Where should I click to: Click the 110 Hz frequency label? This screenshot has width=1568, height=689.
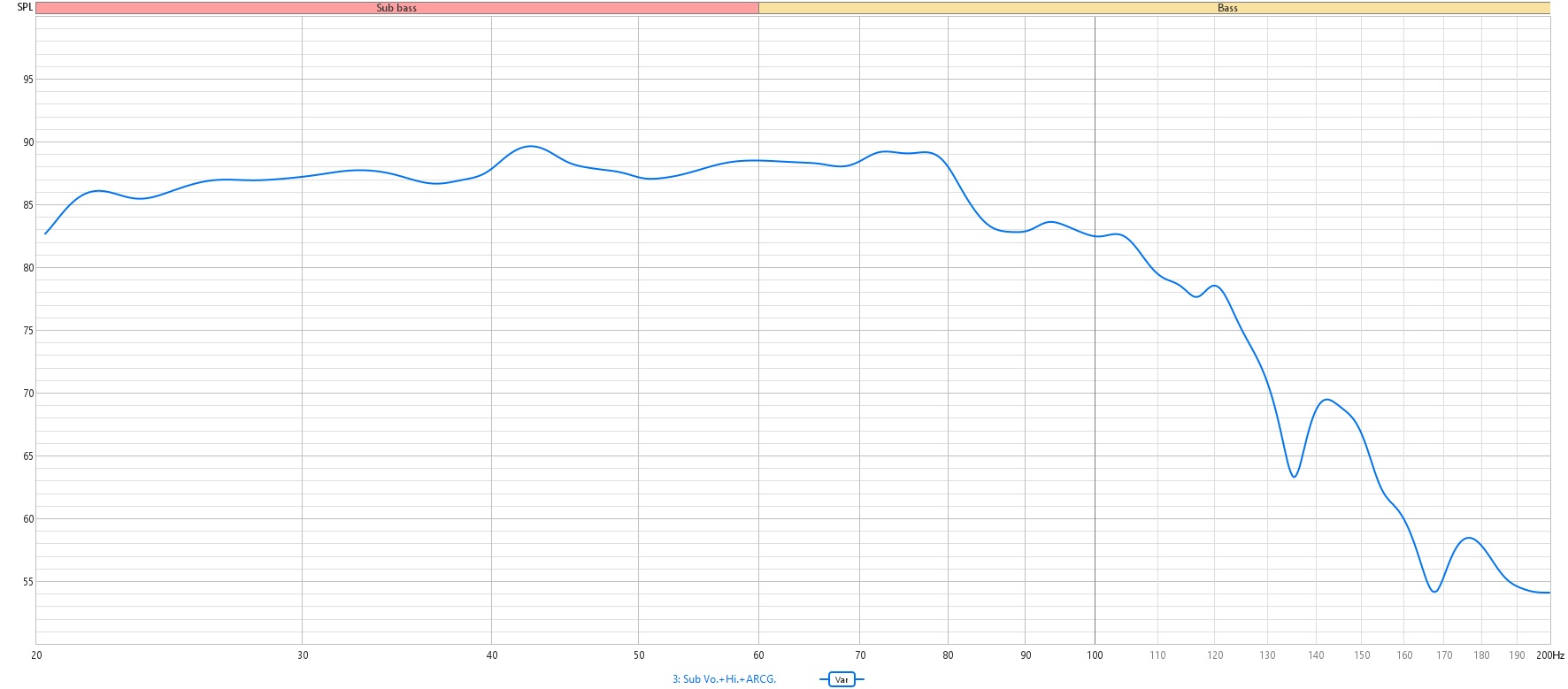pyautogui.click(x=1157, y=655)
